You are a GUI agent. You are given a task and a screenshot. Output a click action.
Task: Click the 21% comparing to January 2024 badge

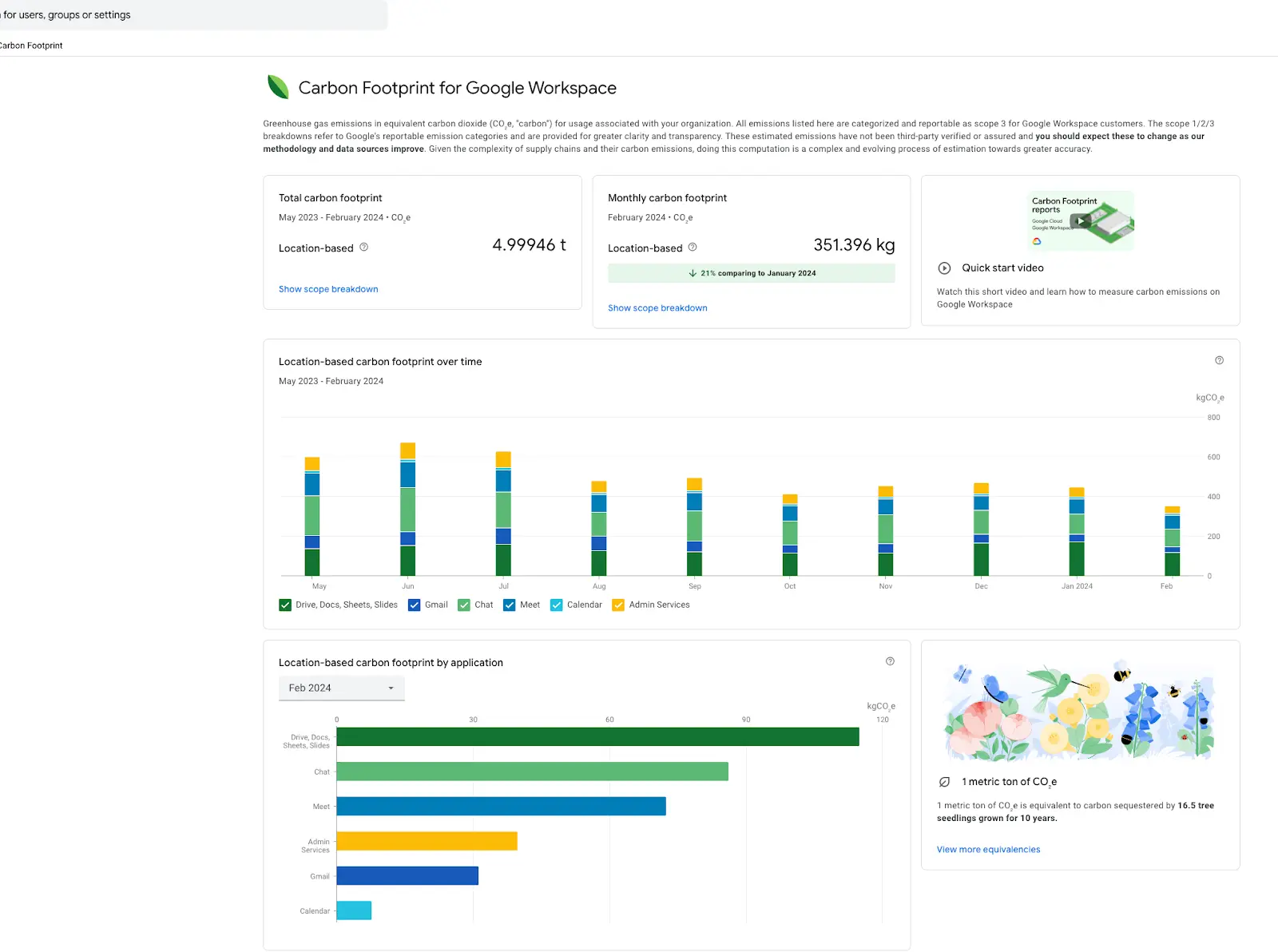[x=752, y=273]
